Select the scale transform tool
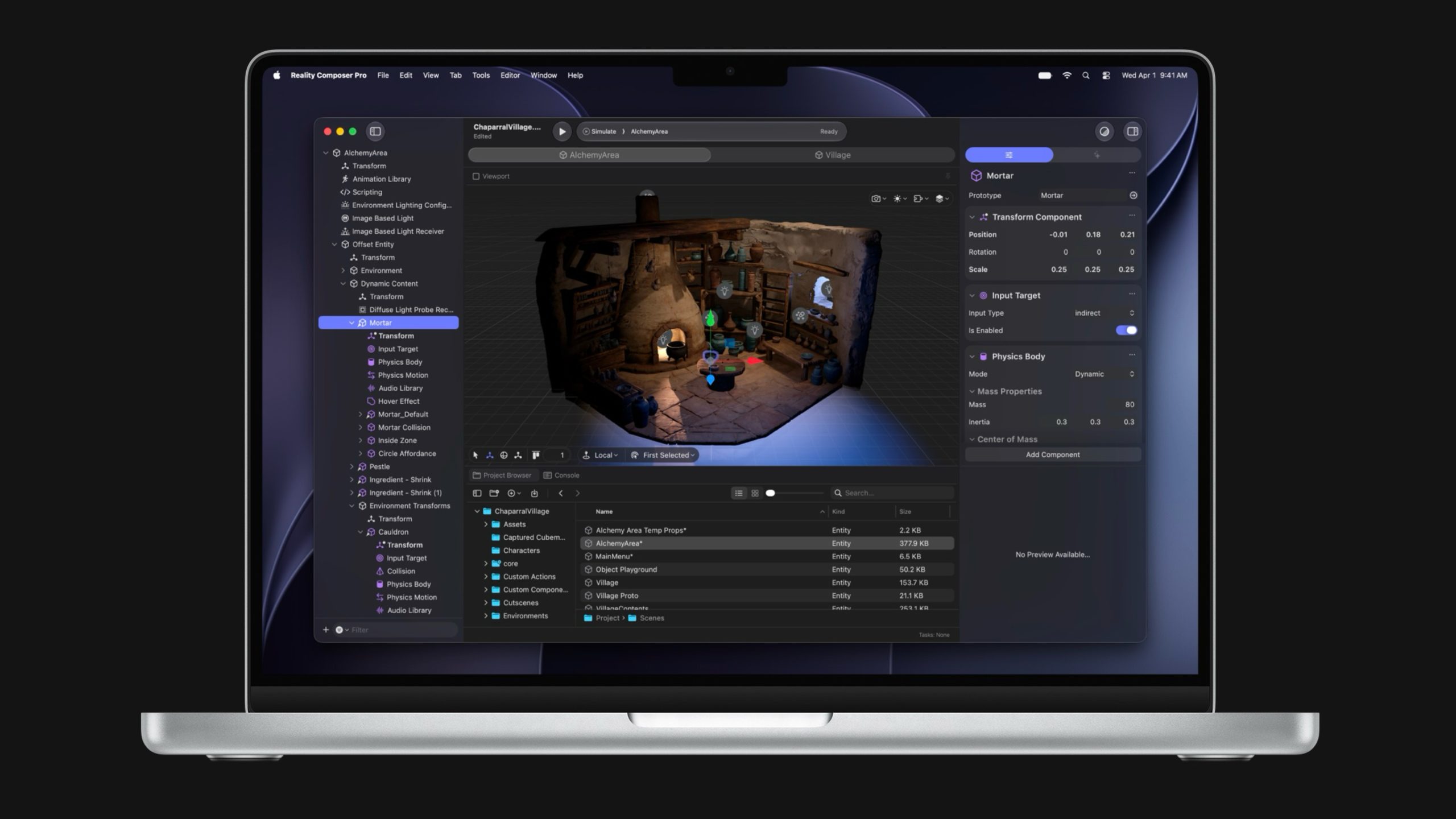 [x=518, y=455]
